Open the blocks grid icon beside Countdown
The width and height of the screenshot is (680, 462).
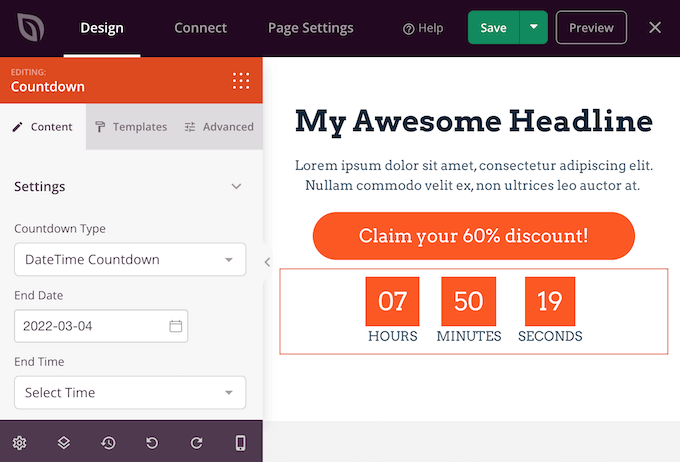(x=240, y=80)
